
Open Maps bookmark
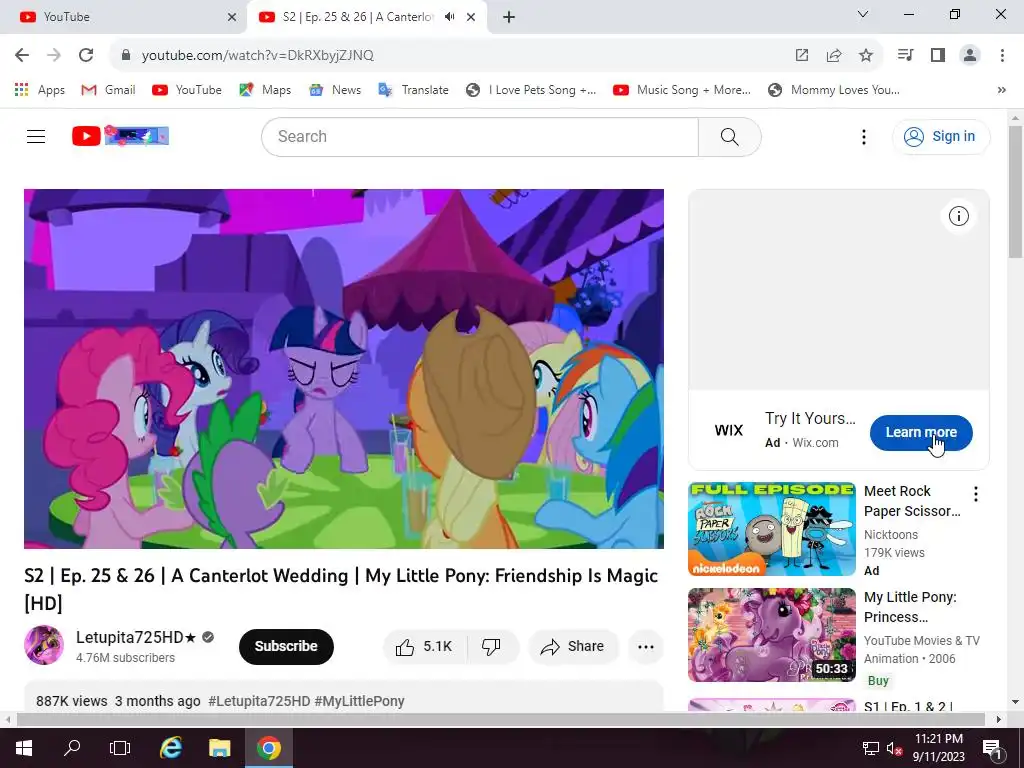point(265,90)
